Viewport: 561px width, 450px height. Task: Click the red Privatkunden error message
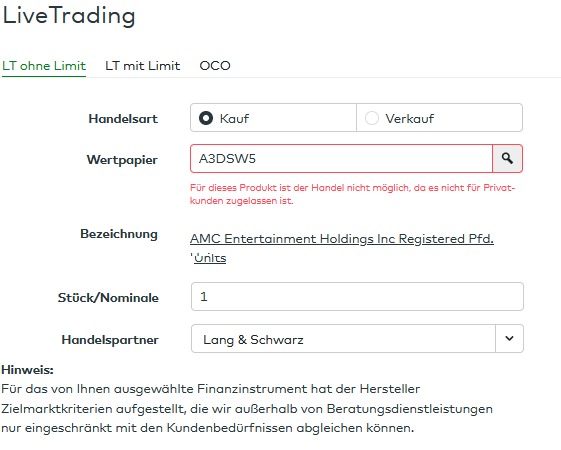coord(352,194)
